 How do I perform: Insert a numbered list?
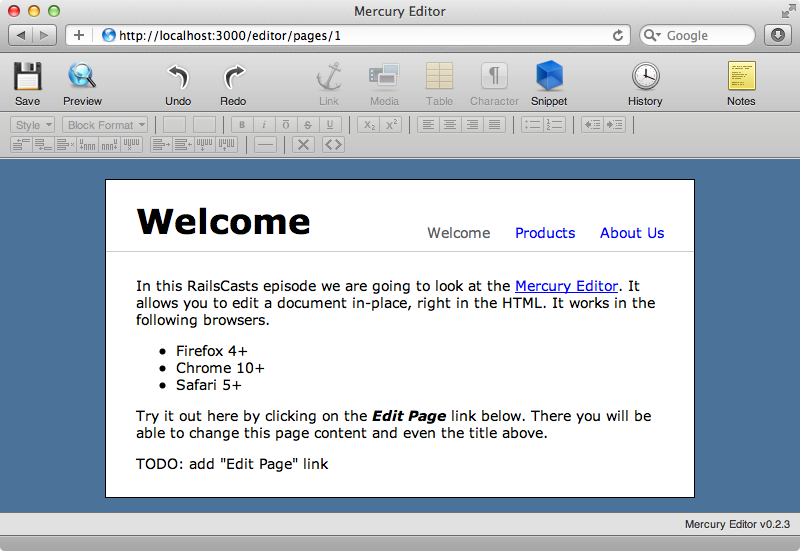[555, 125]
